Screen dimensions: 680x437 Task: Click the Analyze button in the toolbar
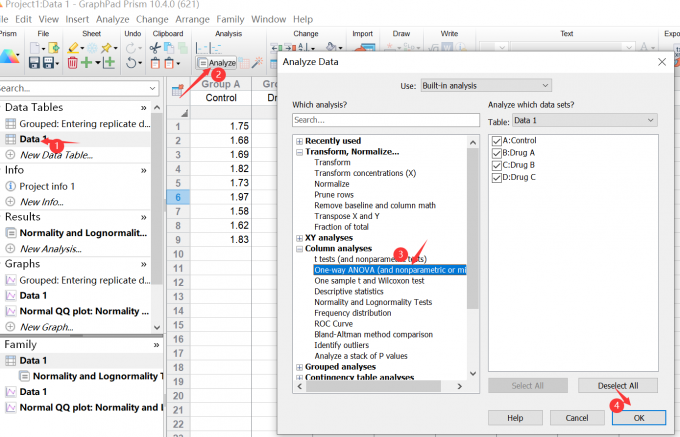(x=216, y=63)
